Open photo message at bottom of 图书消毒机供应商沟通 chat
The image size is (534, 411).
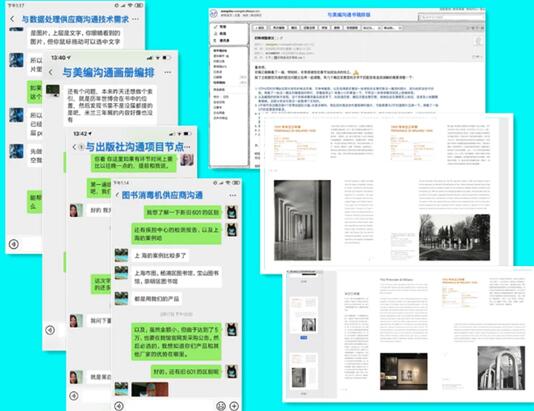point(150,389)
